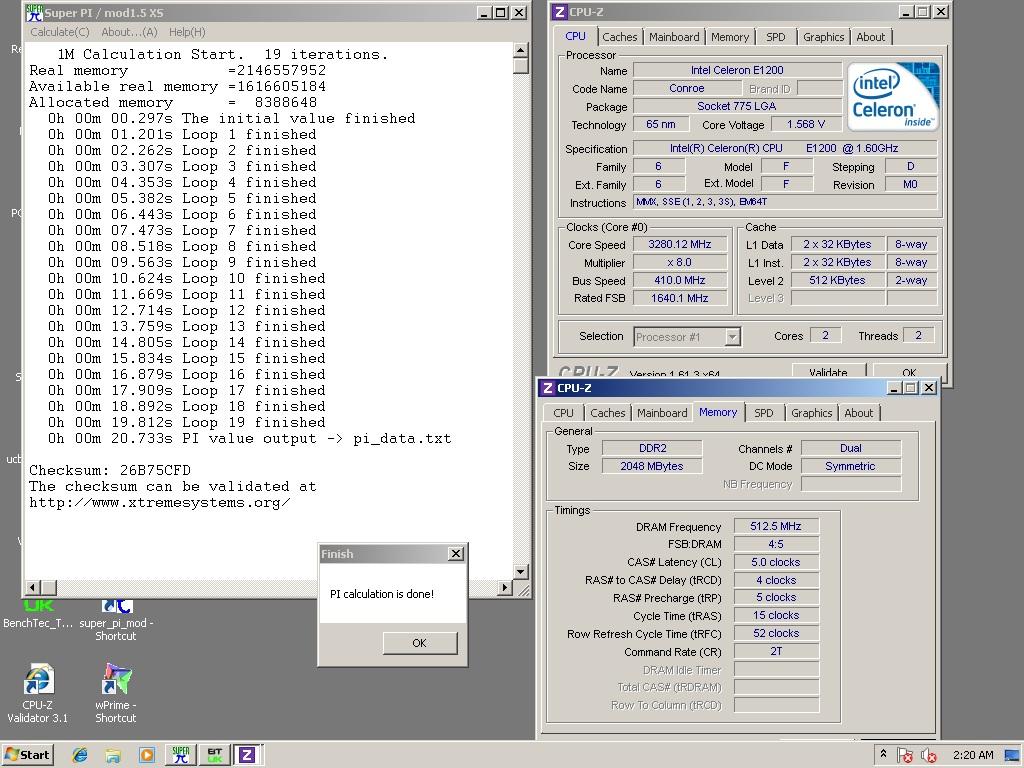The image size is (1024, 768).
Task: Click the network monitor tray icon
Action: click(x=1013, y=756)
